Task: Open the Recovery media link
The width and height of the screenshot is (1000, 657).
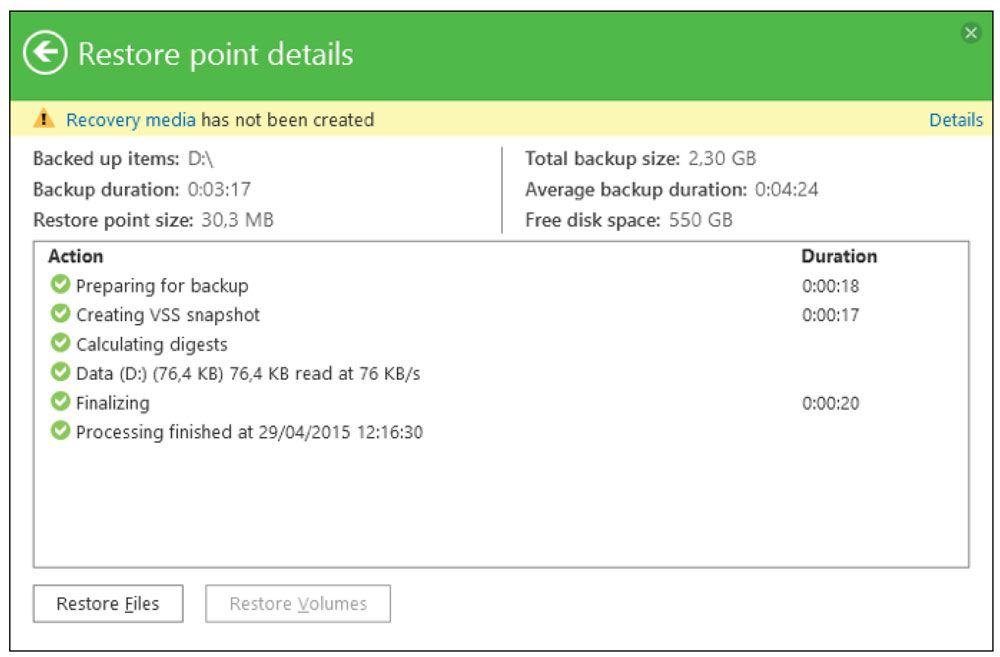Action: pyautogui.click(x=131, y=120)
